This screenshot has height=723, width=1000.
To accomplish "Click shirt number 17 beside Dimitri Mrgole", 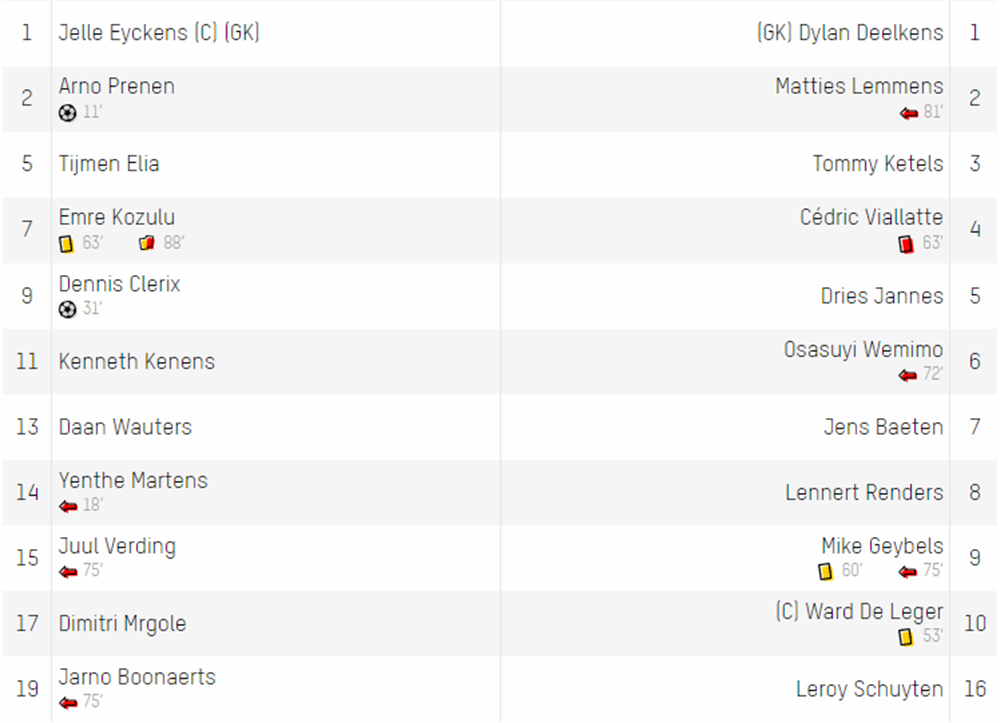I will click(27, 624).
